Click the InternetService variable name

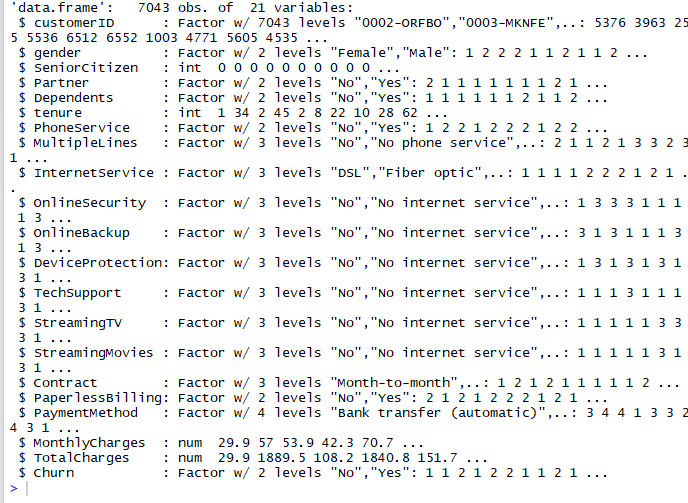(93, 173)
